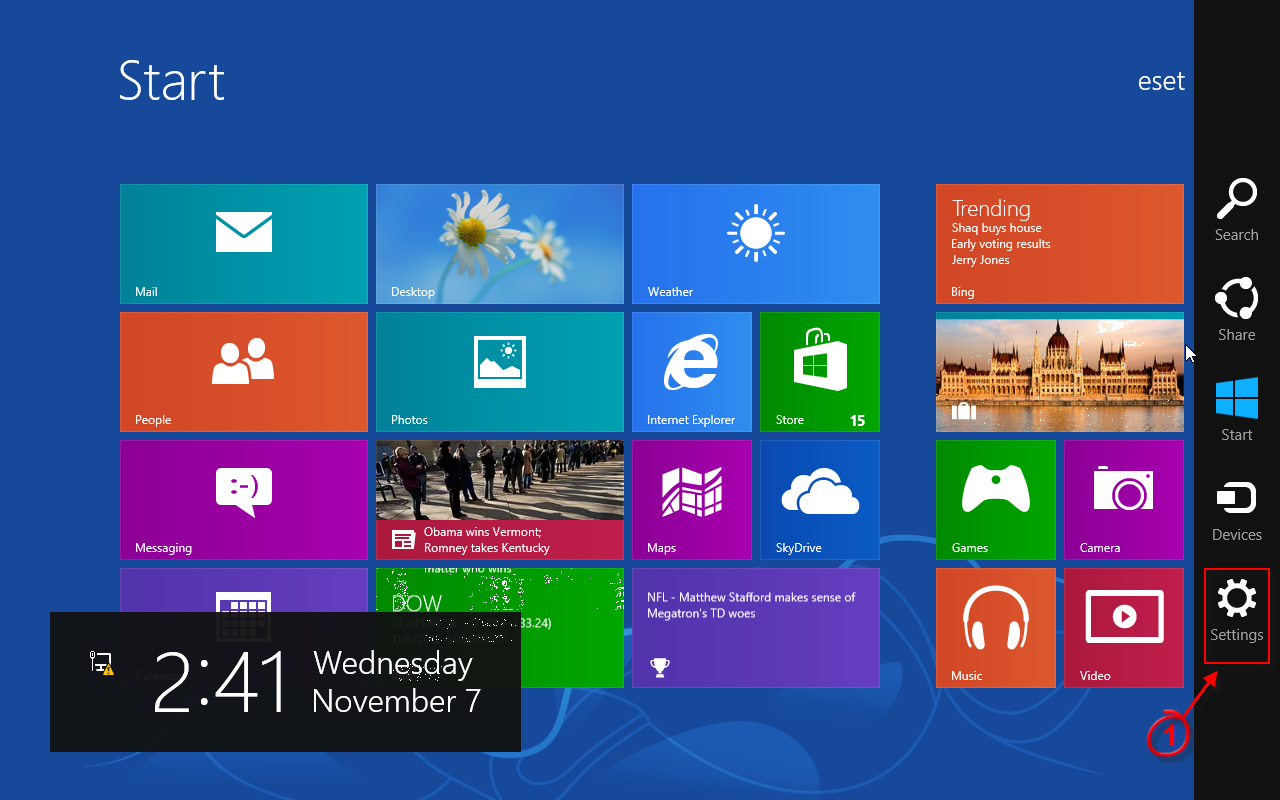Launch Internet Explorer tile

click(x=692, y=372)
